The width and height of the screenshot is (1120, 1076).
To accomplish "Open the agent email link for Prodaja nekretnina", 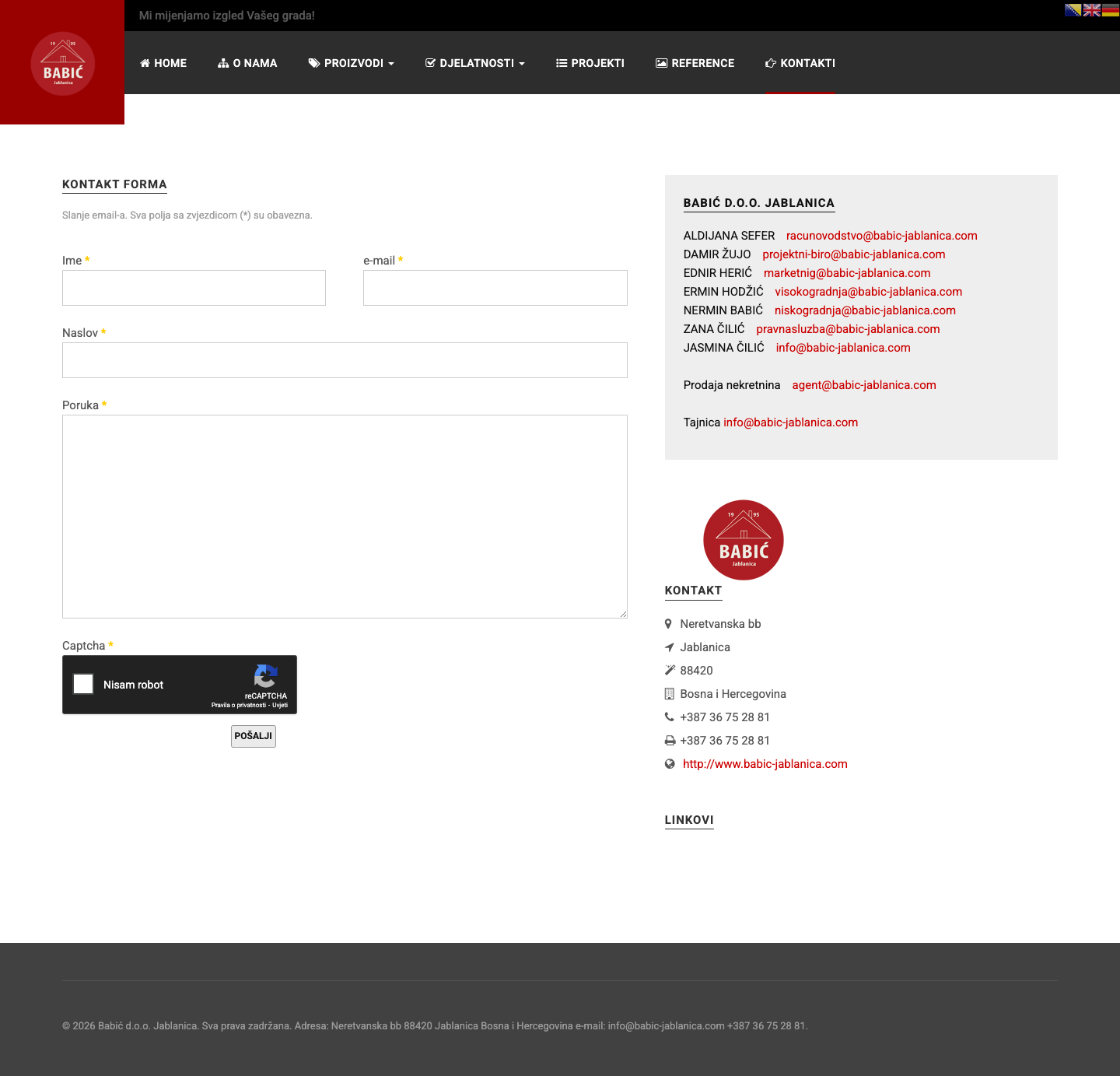I will point(864,385).
